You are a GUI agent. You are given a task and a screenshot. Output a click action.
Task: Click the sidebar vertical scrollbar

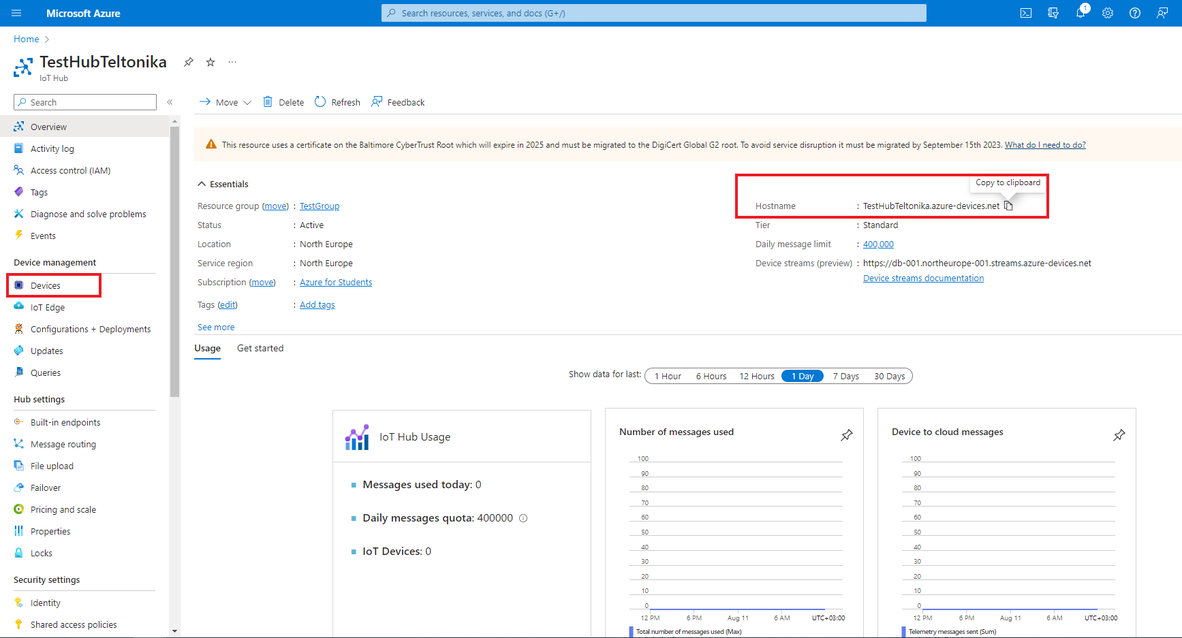click(x=175, y=300)
